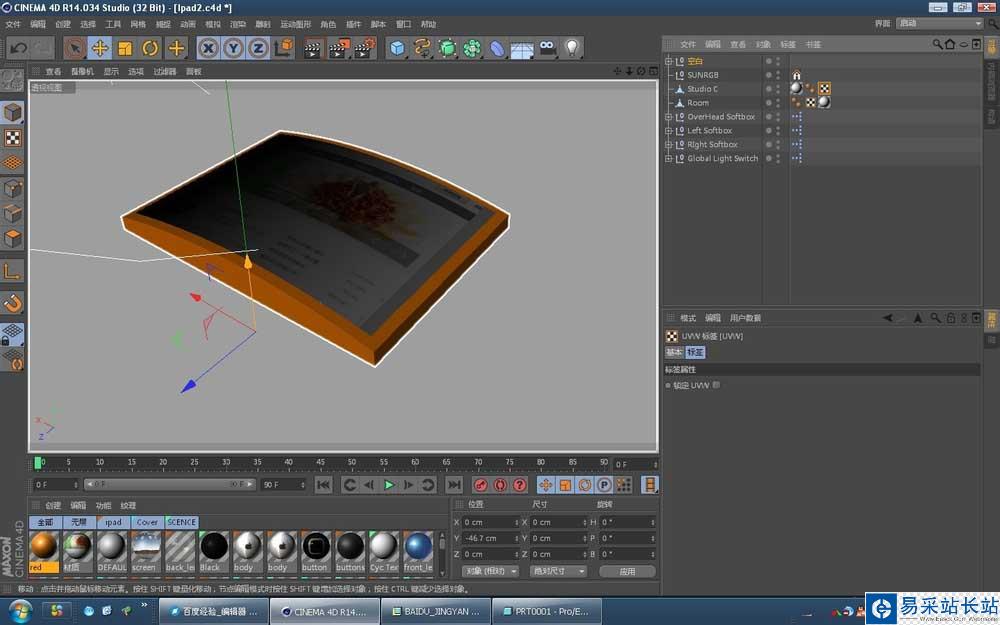Expand the OverHead Softbox tree item
1000x625 pixels.
(x=669, y=117)
